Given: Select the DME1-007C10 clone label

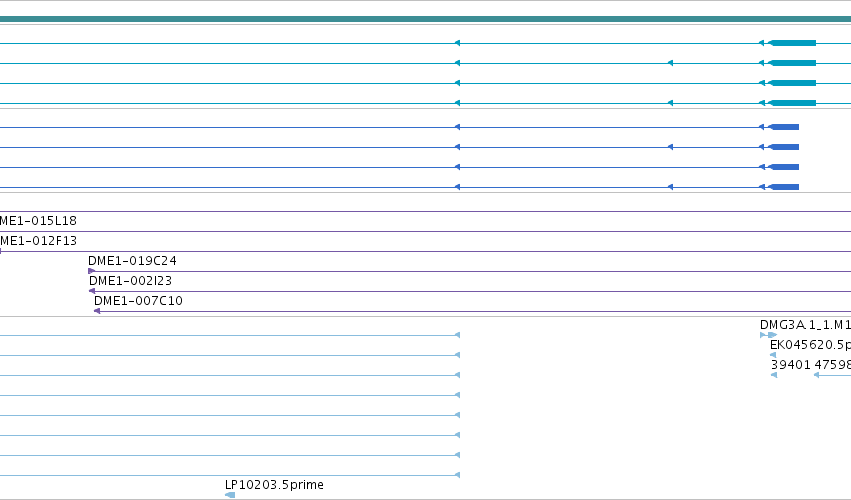Looking at the screenshot, I should [138, 301].
